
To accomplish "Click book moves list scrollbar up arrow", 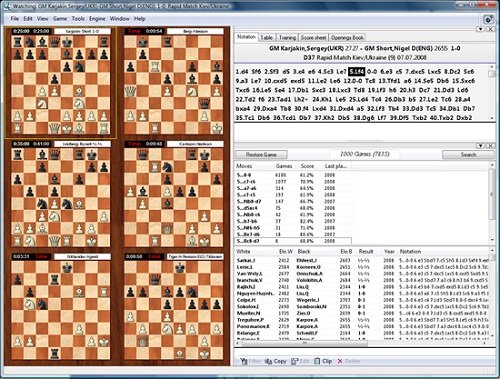I will point(492,165).
